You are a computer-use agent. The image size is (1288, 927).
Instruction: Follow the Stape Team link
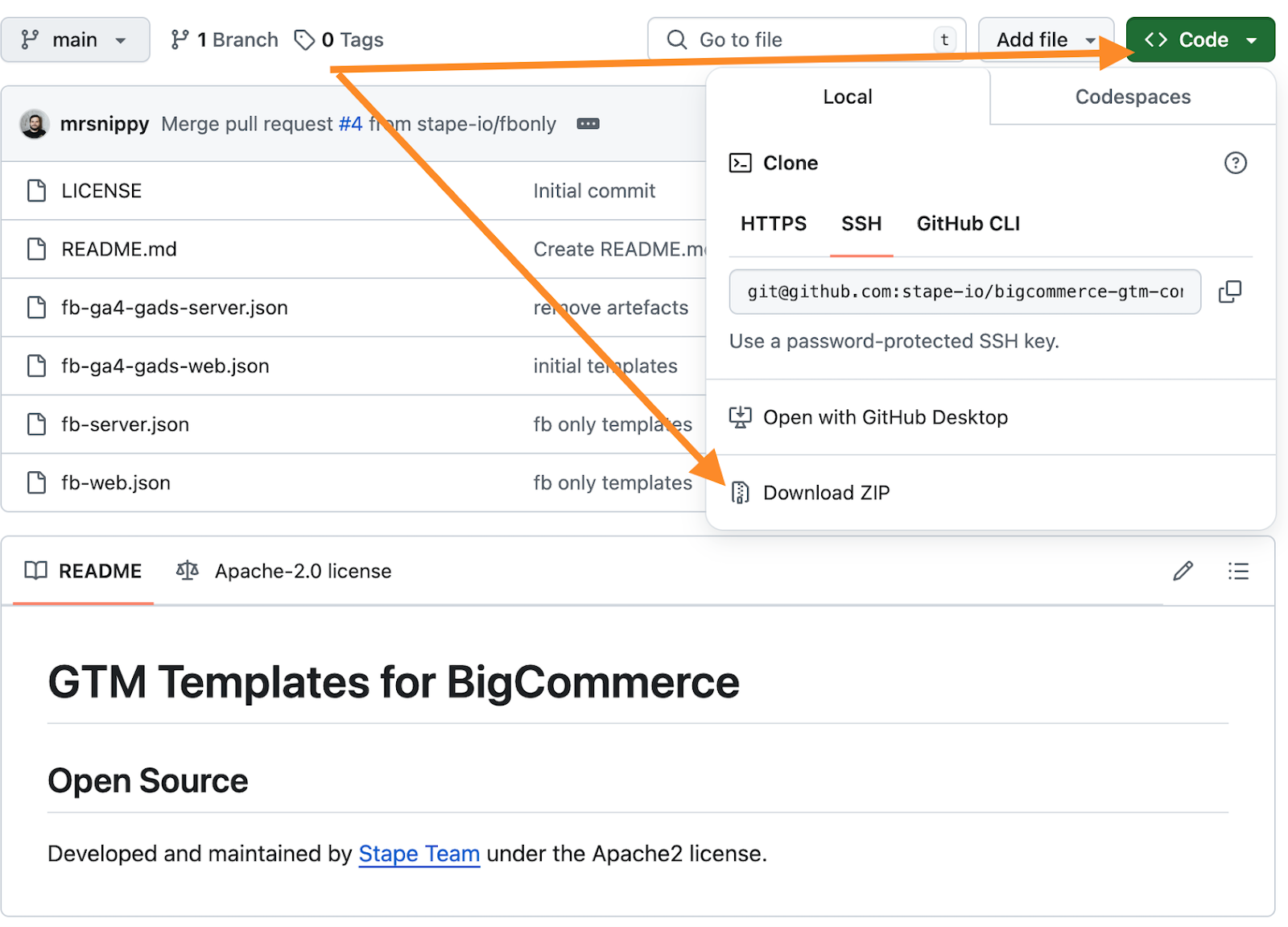[419, 854]
